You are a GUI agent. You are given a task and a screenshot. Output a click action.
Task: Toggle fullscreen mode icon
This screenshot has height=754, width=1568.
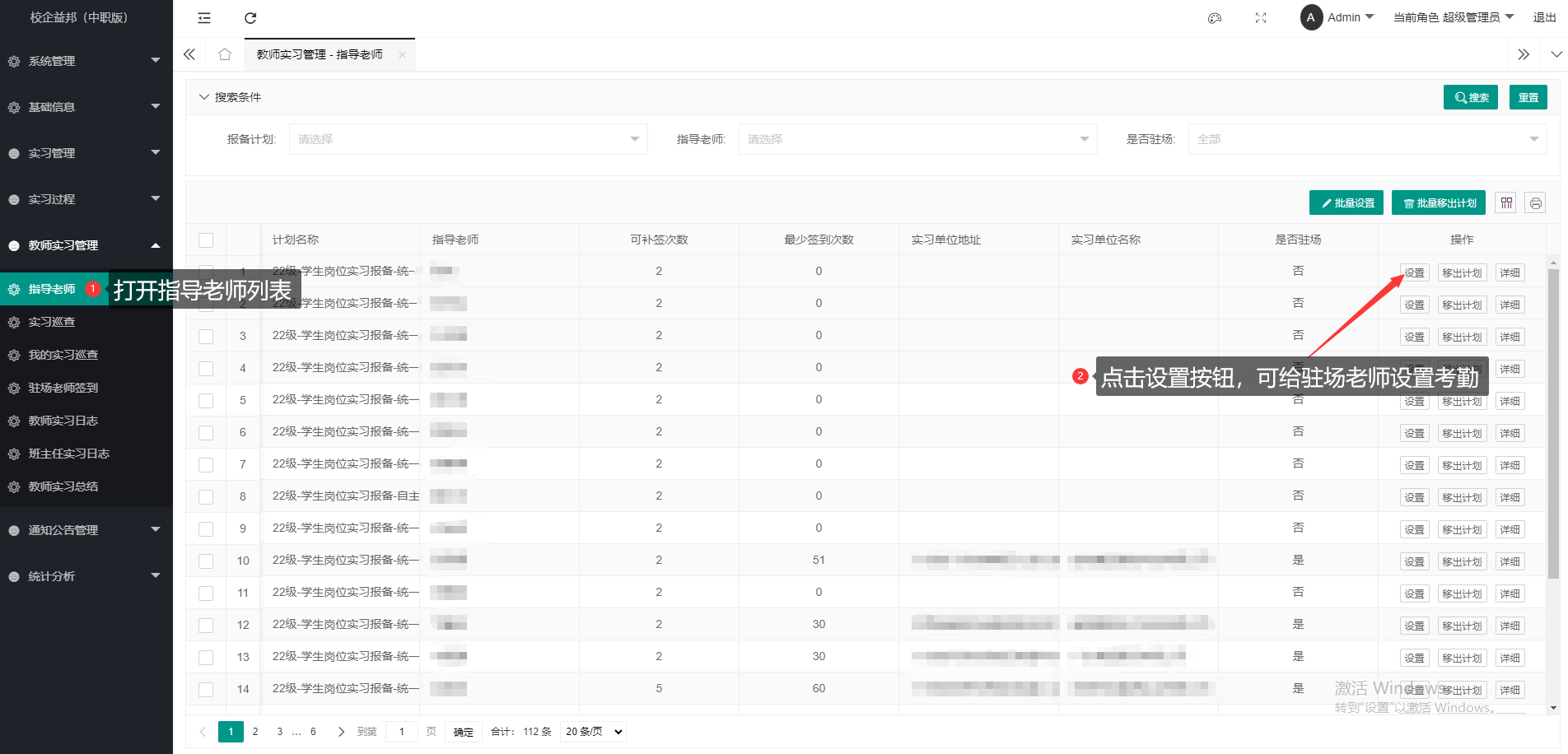(1260, 18)
